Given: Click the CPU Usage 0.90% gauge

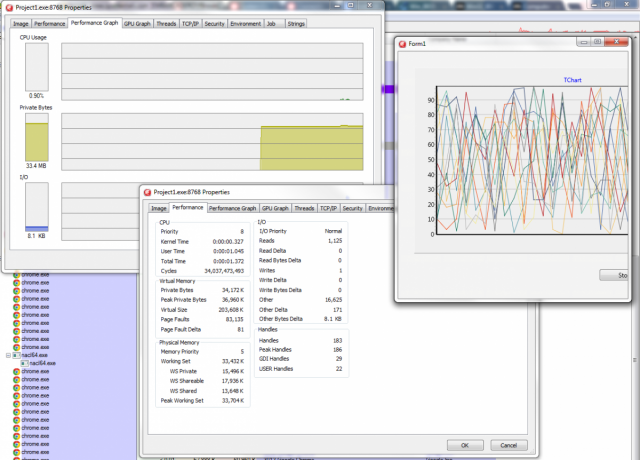Looking at the screenshot, I should coord(37,67).
